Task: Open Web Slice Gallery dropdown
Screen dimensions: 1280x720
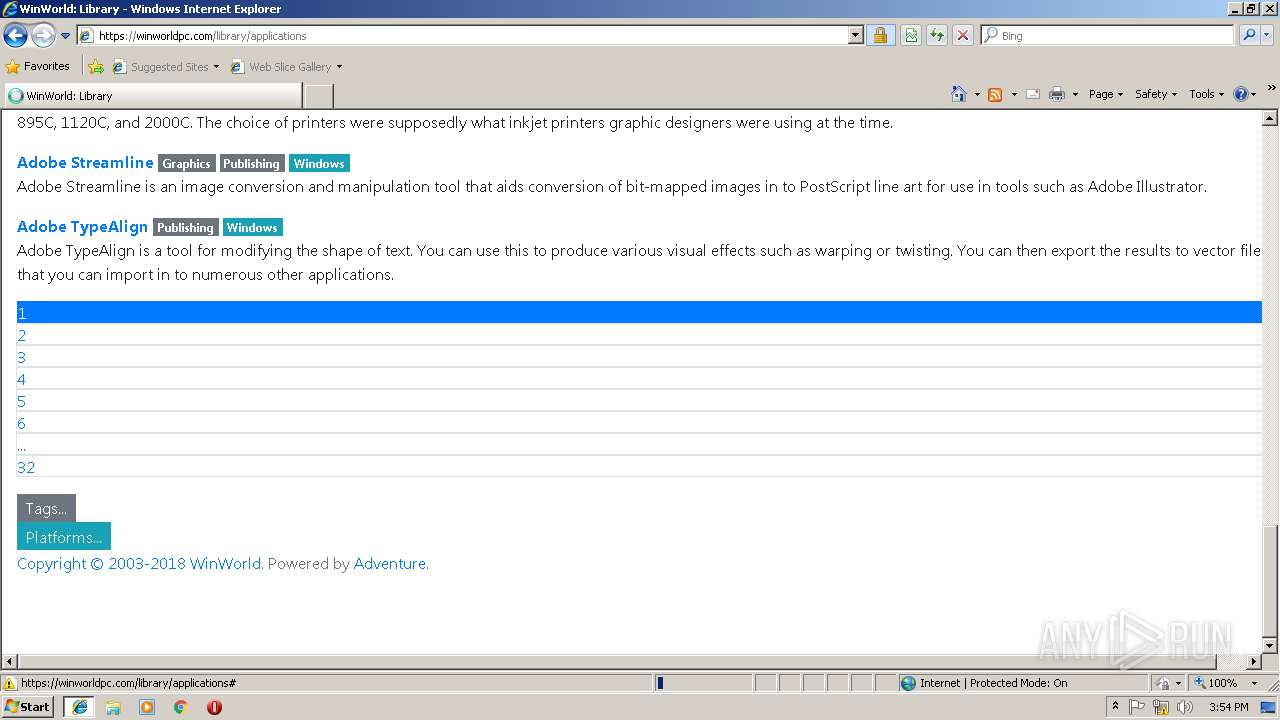Action: 286,67
